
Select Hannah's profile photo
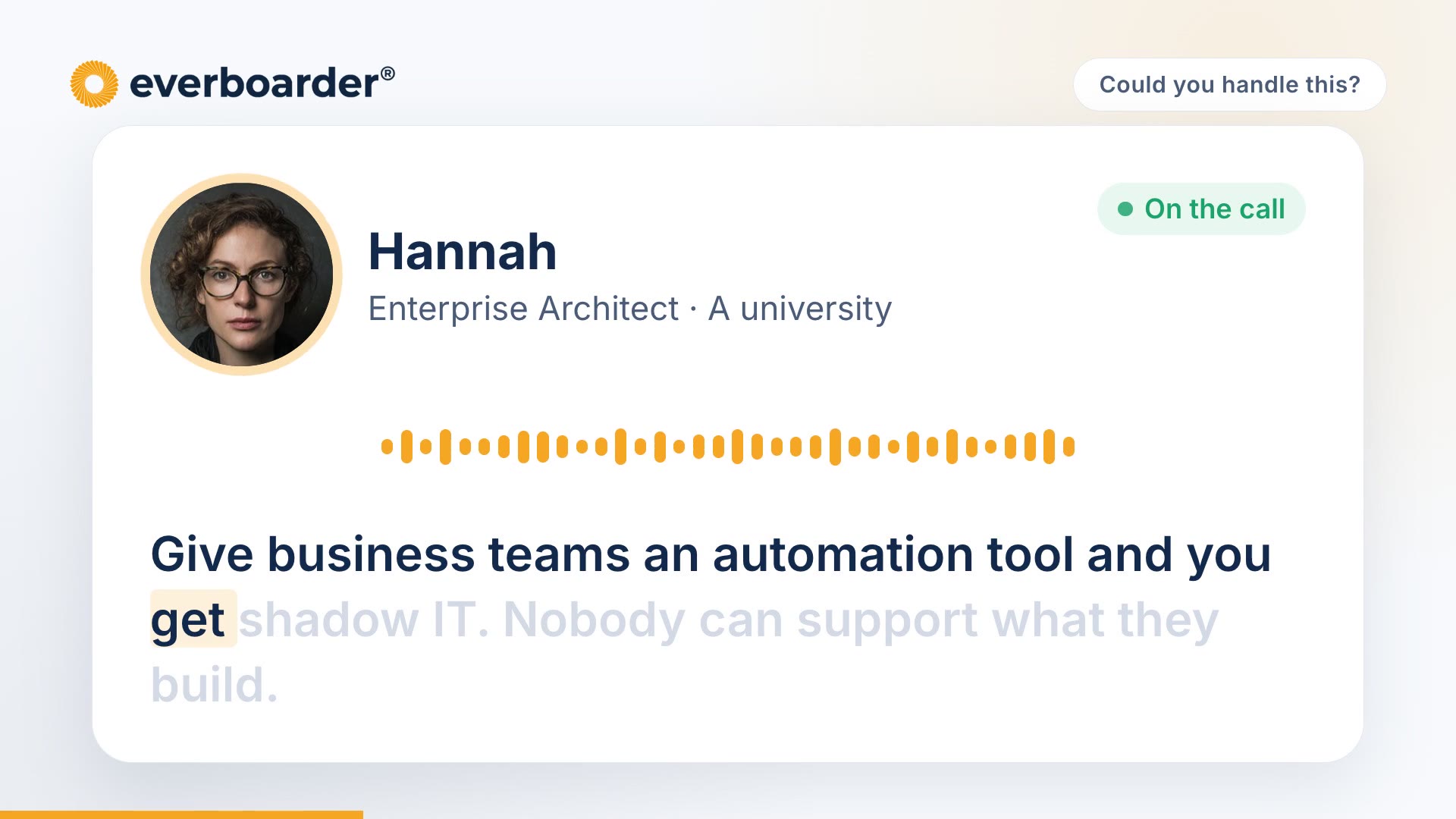(242, 275)
